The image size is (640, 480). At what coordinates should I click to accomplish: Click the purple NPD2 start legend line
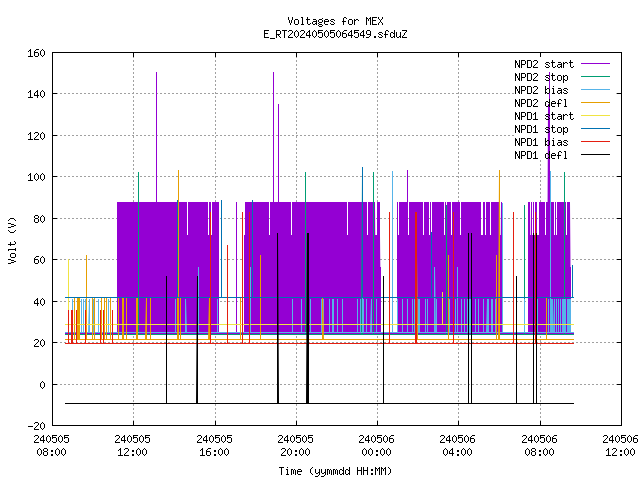pos(595,64)
